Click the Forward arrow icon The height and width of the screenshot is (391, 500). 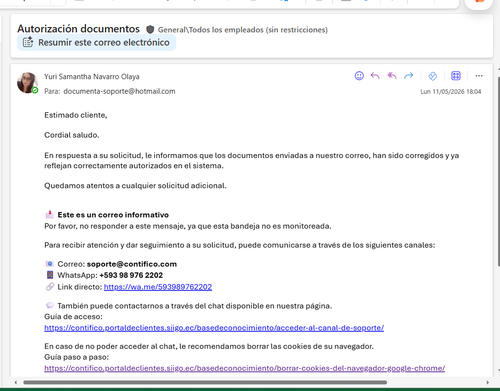pyautogui.click(x=409, y=76)
